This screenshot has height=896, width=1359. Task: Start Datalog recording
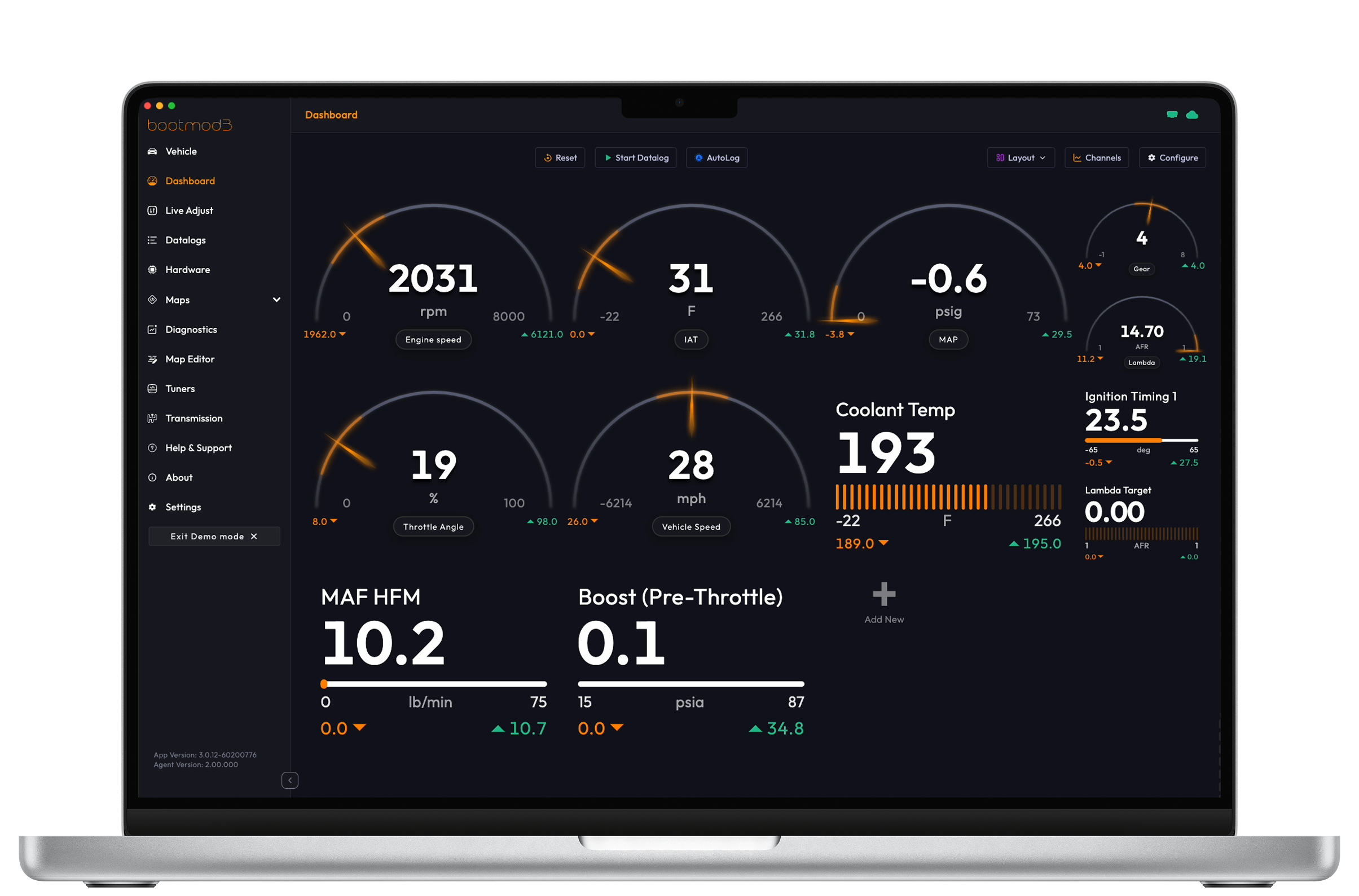click(636, 159)
